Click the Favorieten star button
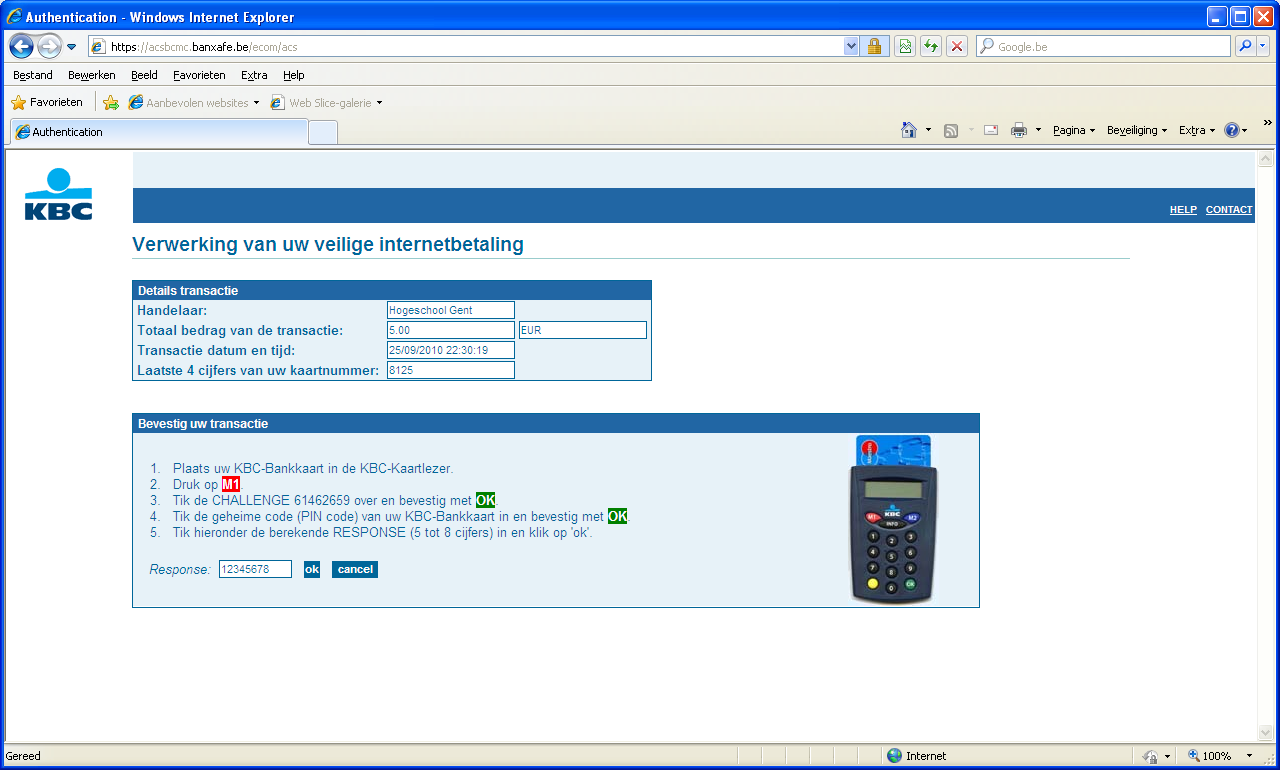 pyautogui.click(x=47, y=102)
